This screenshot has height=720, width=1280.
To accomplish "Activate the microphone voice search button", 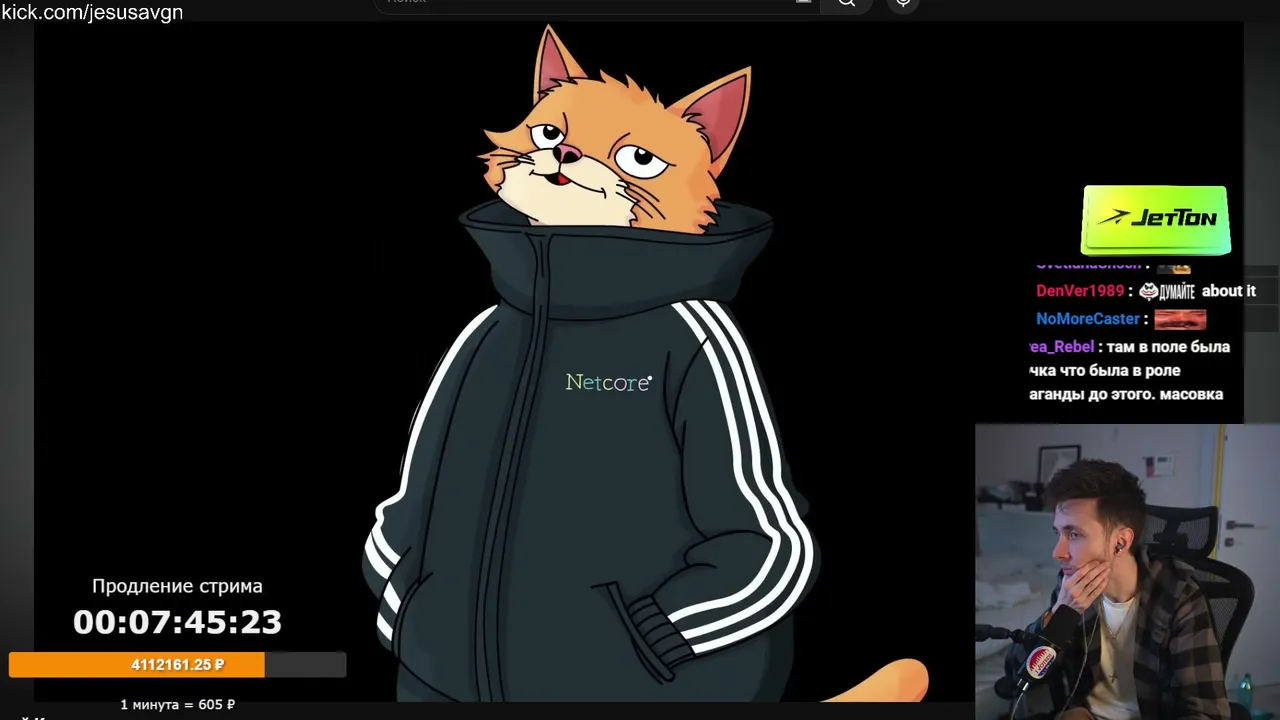I will pyautogui.click(x=903, y=3).
